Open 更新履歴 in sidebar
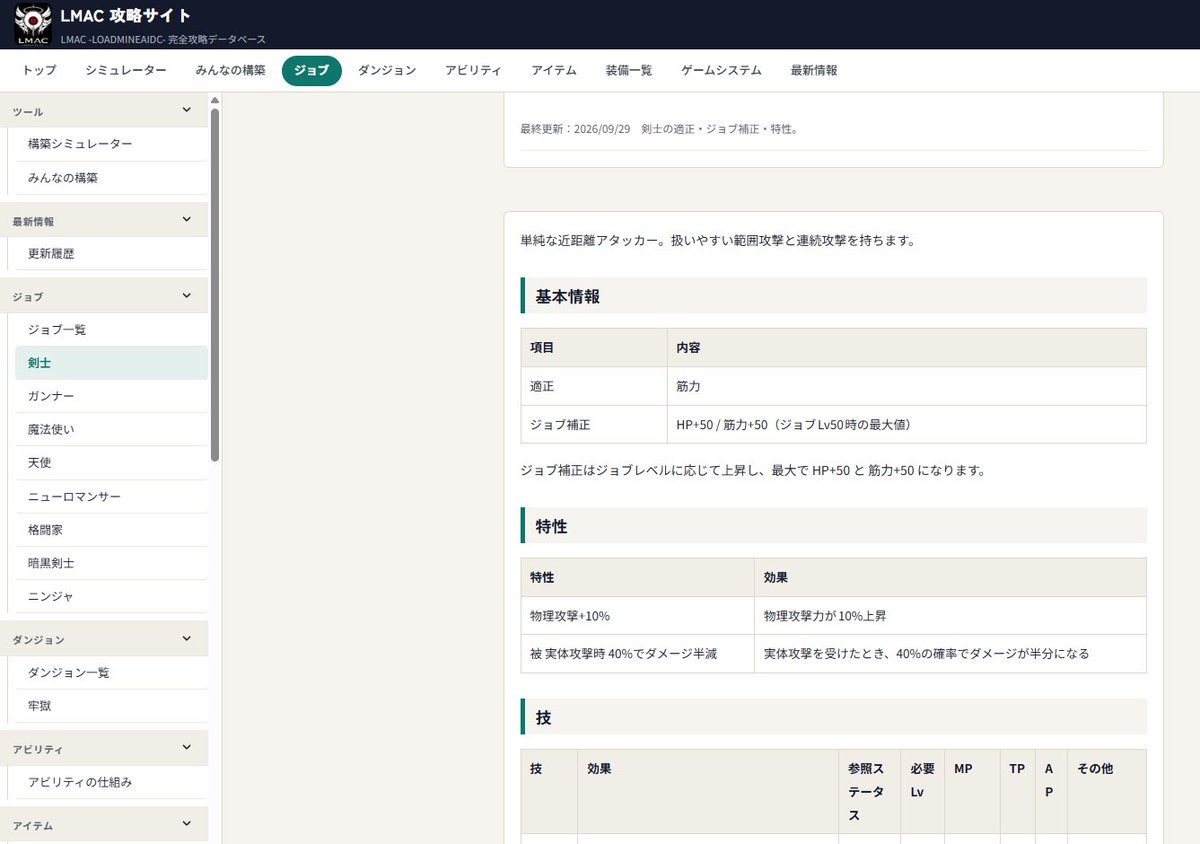This screenshot has height=844, width=1200. click(112, 254)
